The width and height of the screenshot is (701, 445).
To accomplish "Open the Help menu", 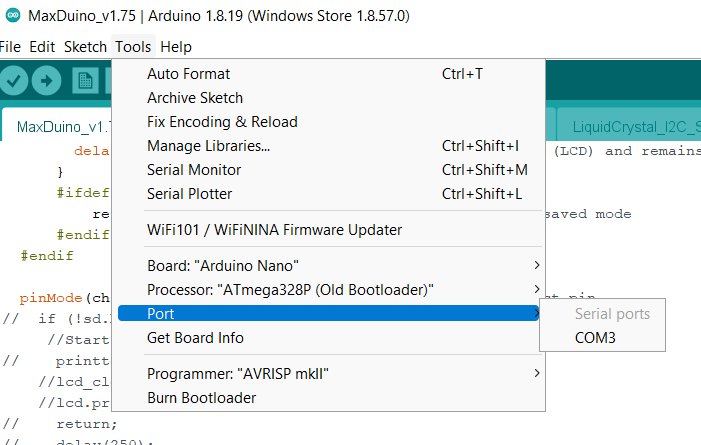I will coord(176,47).
